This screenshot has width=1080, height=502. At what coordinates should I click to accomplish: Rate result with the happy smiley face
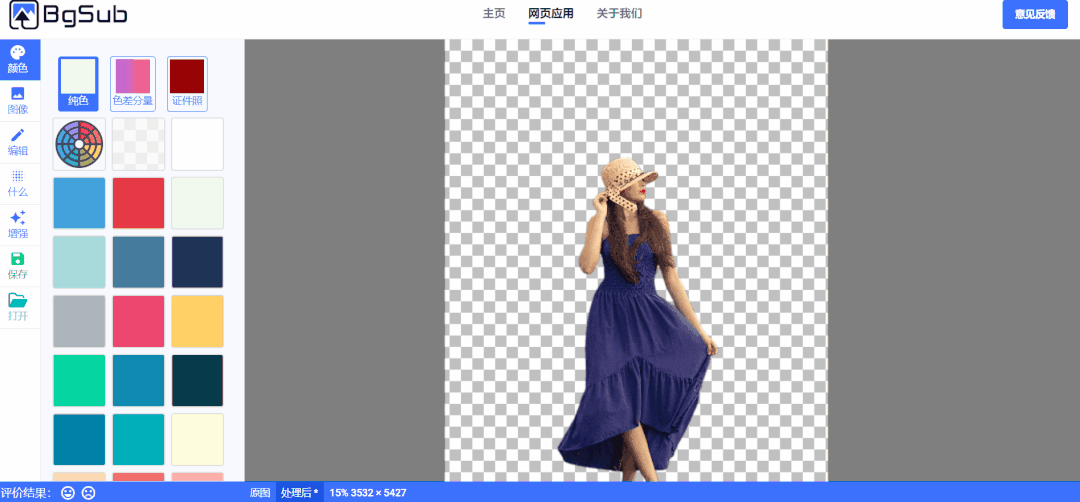pos(68,493)
